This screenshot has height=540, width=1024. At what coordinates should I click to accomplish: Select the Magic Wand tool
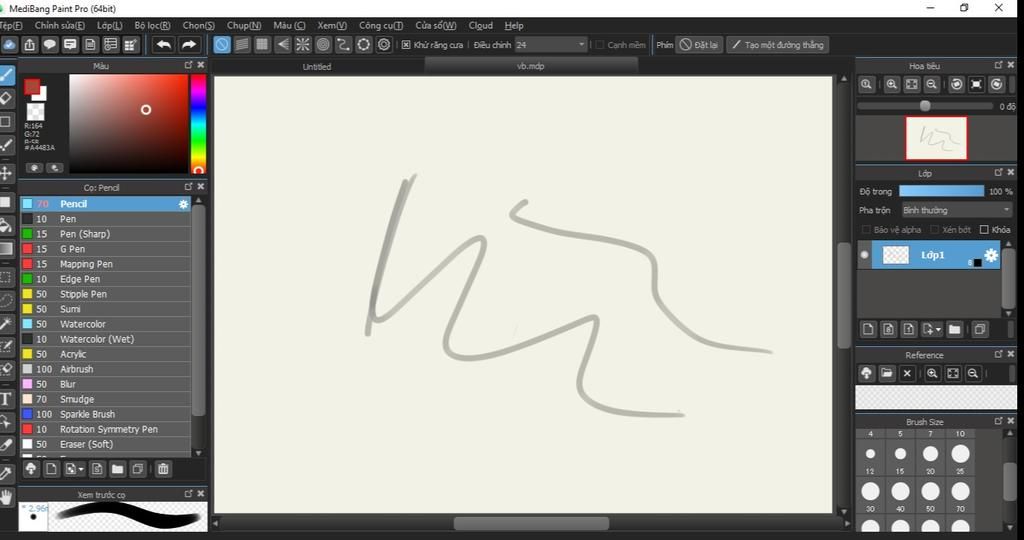pyautogui.click(x=7, y=323)
